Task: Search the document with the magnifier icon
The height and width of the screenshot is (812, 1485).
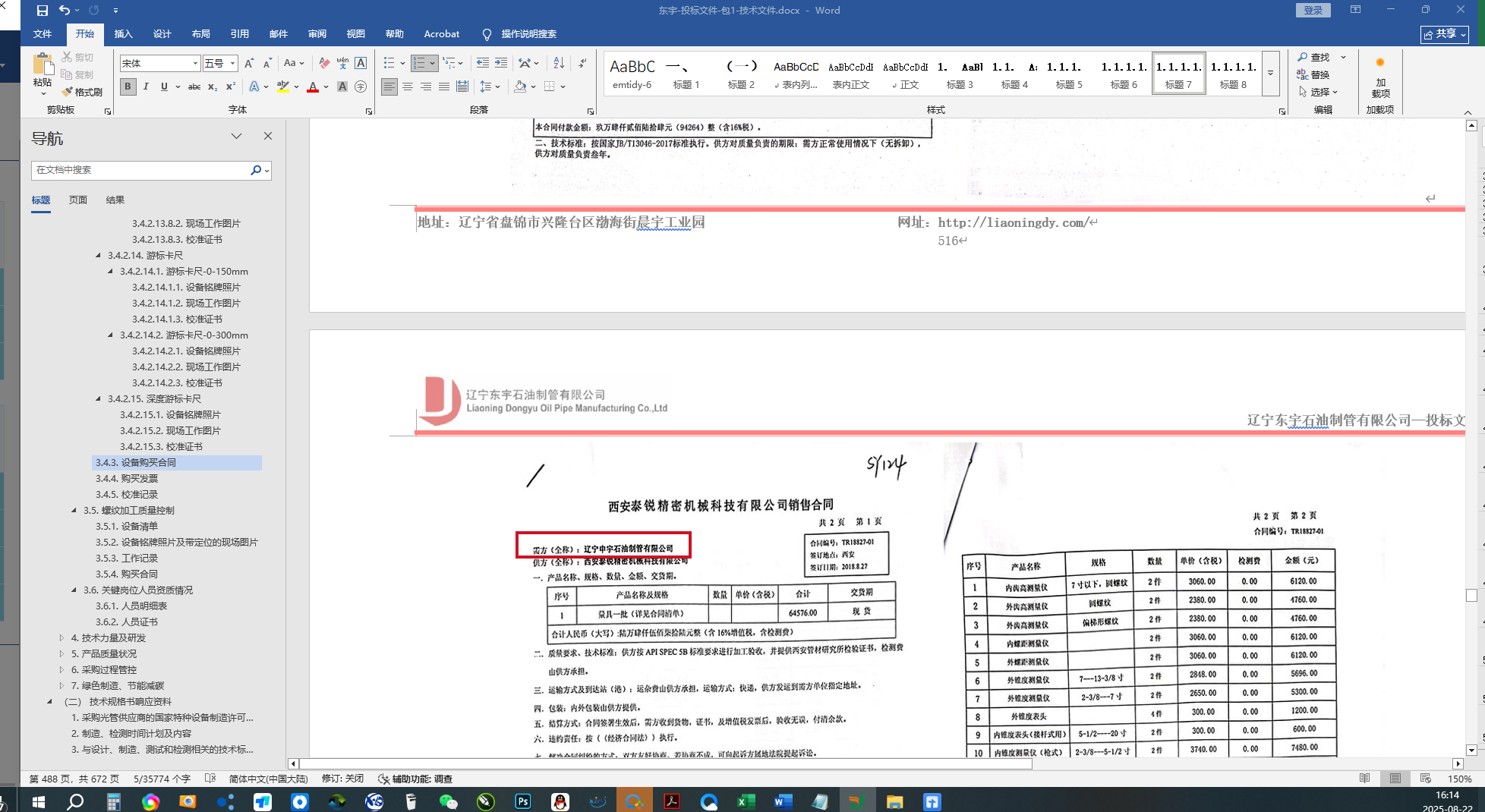Action: 256,170
